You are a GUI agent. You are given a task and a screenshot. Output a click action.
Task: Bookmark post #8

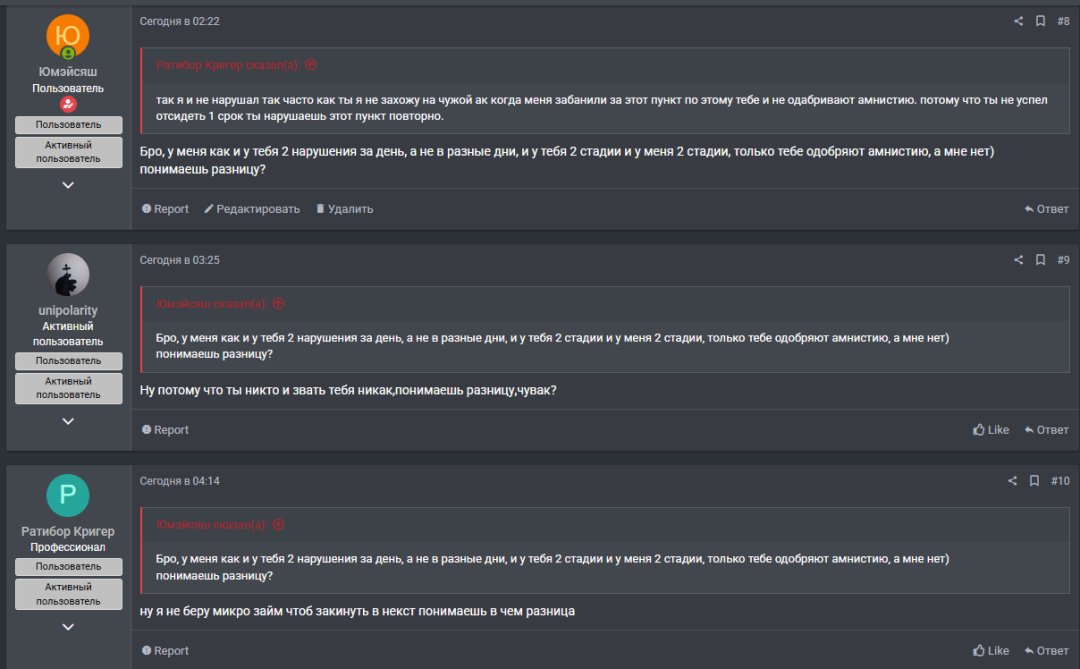click(1040, 21)
